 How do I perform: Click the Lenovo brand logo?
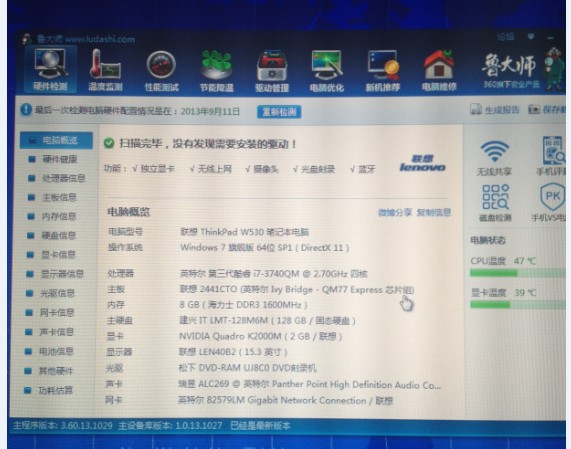tap(422, 163)
